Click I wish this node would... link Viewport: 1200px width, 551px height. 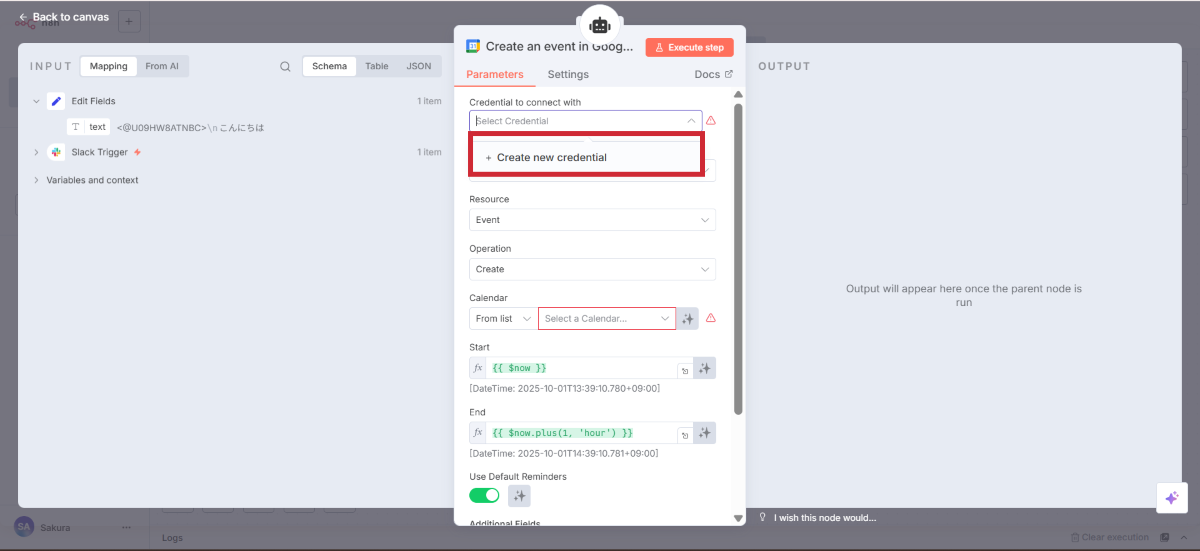pyautogui.click(x=825, y=518)
